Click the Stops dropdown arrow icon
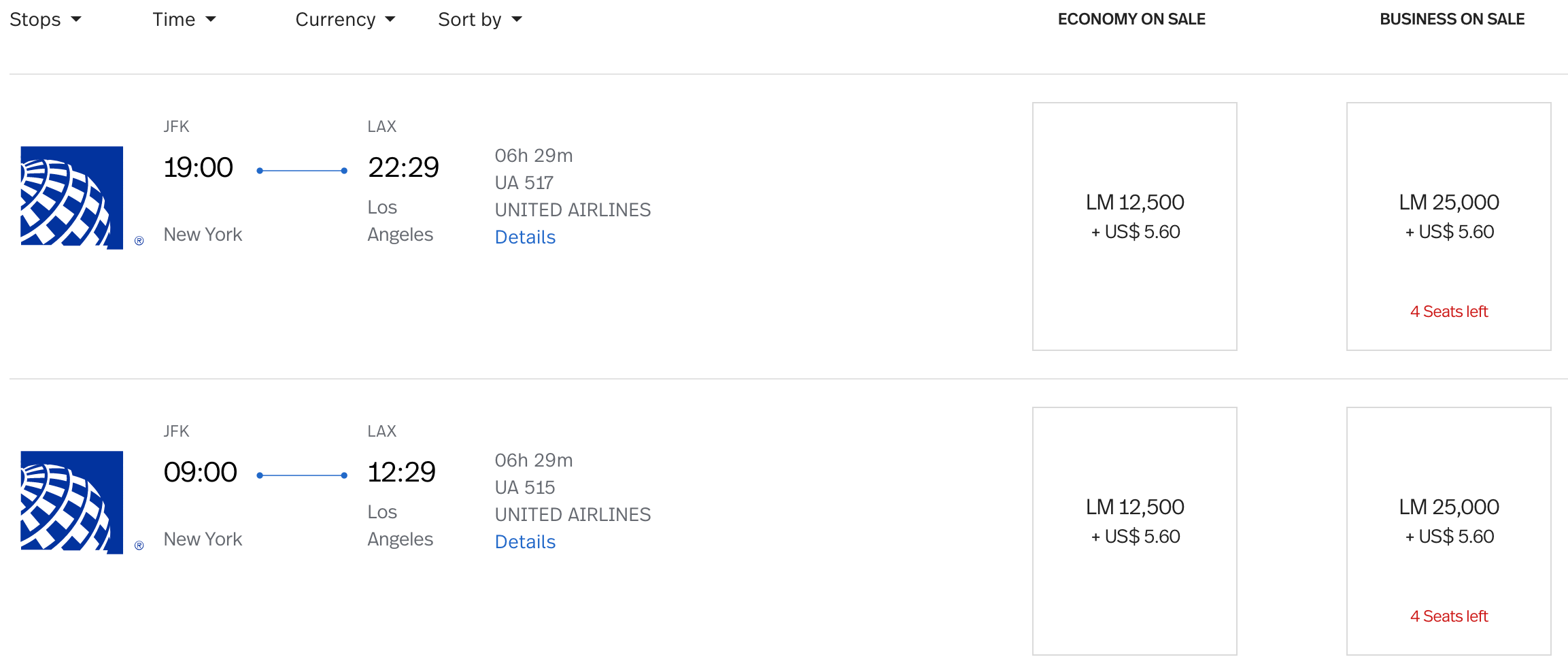 click(x=76, y=20)
